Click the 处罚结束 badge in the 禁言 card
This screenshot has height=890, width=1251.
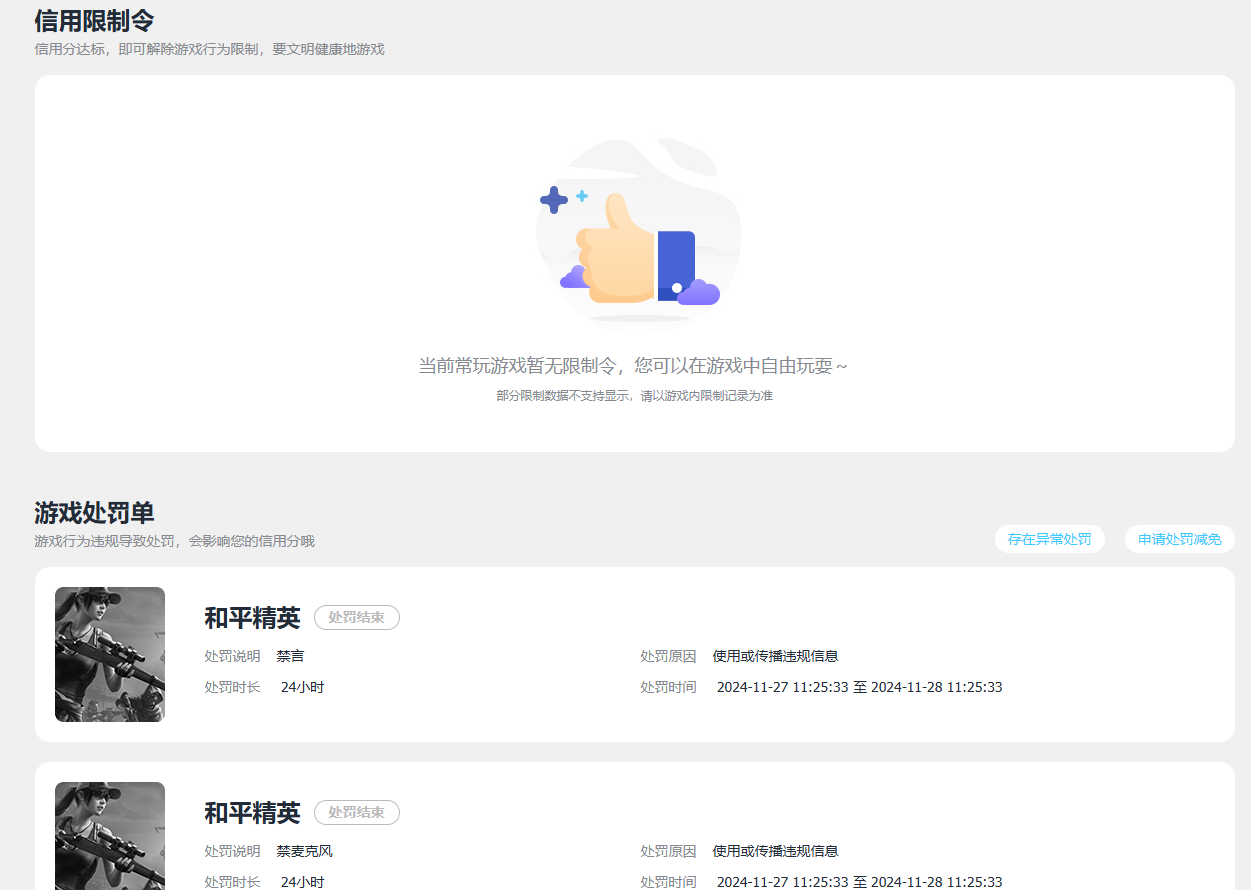click(x=357, y=617)
